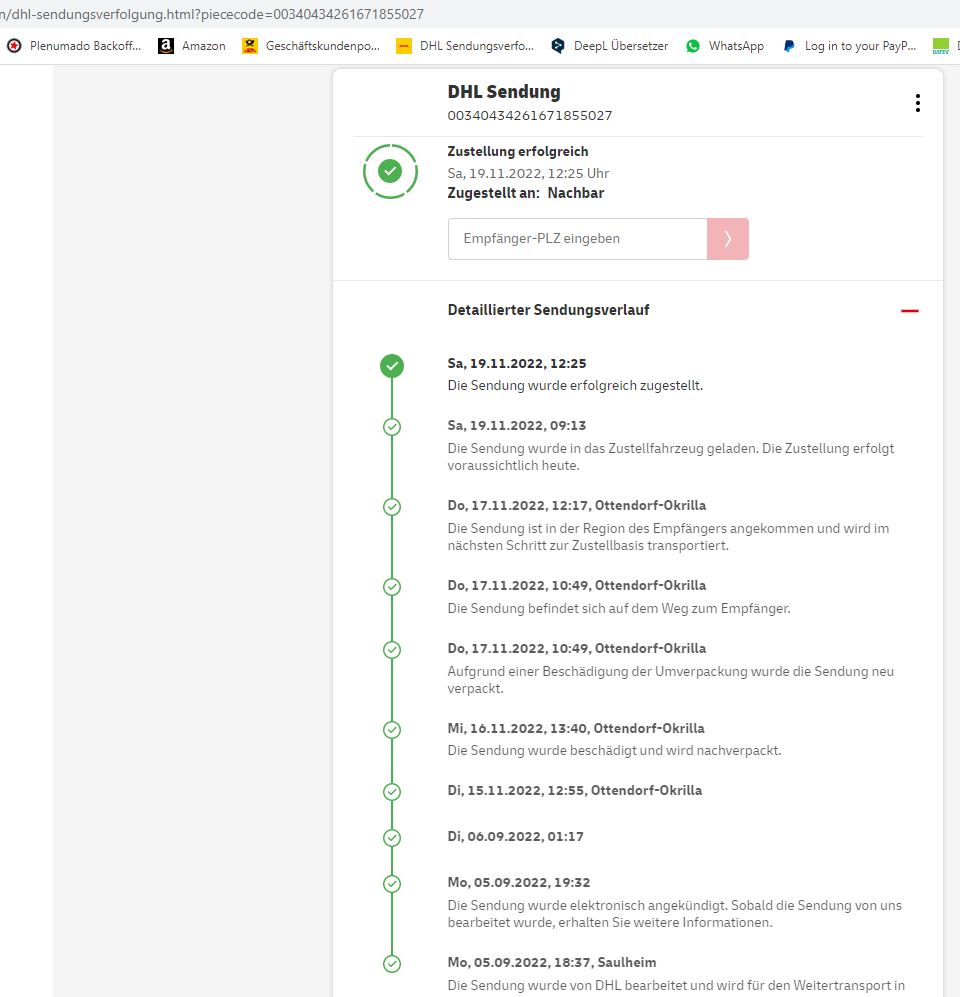Click the PayPal favicon
The image size is (960, 997).
[x=789, y=46]
